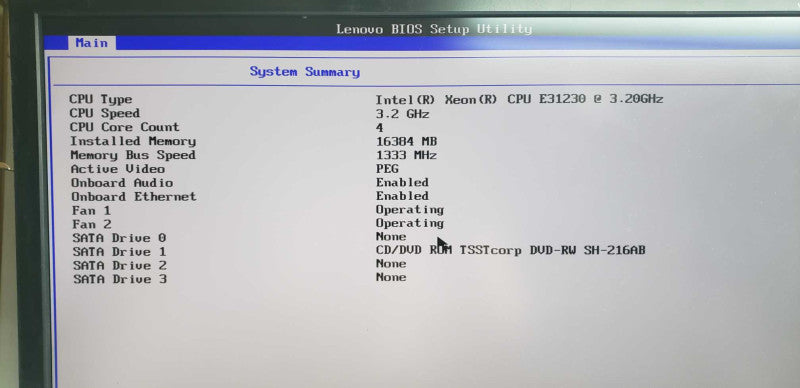Click Enabled value for Onboard Audio
The width and height of the screenshot is (800, 388).
[402, 182]
